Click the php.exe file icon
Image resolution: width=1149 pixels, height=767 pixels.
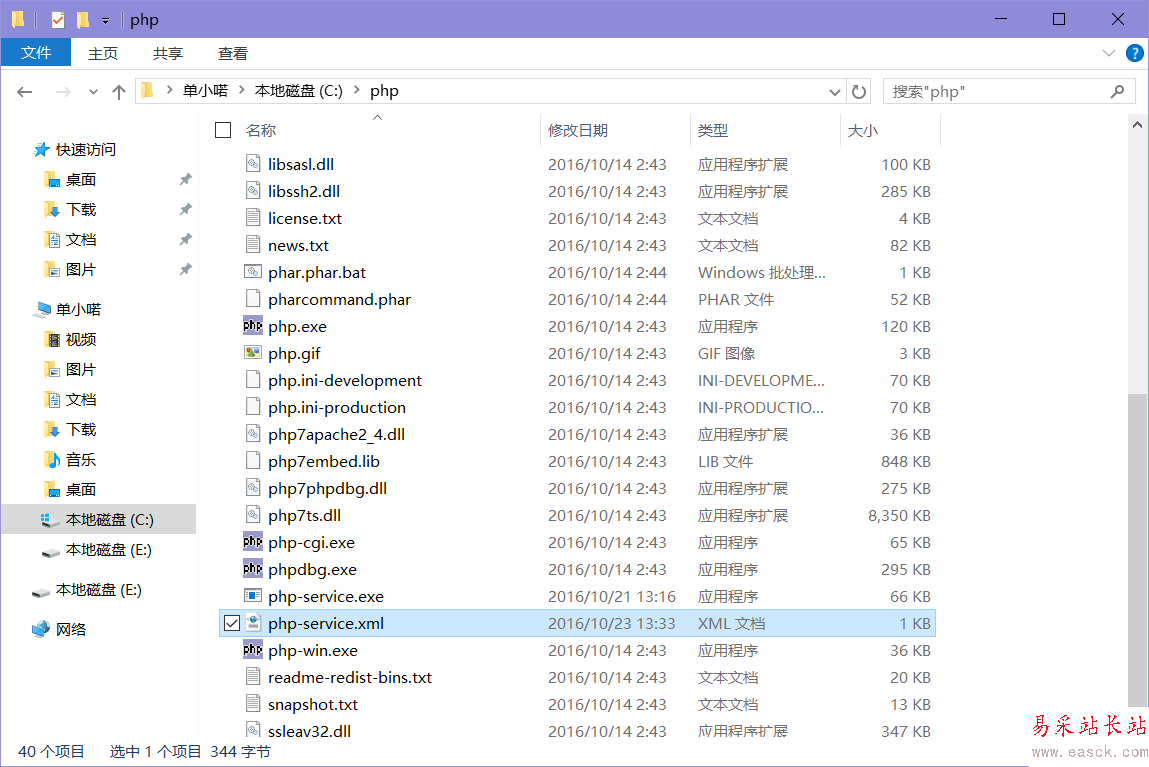pyautogui.click(x=253, y=326)
